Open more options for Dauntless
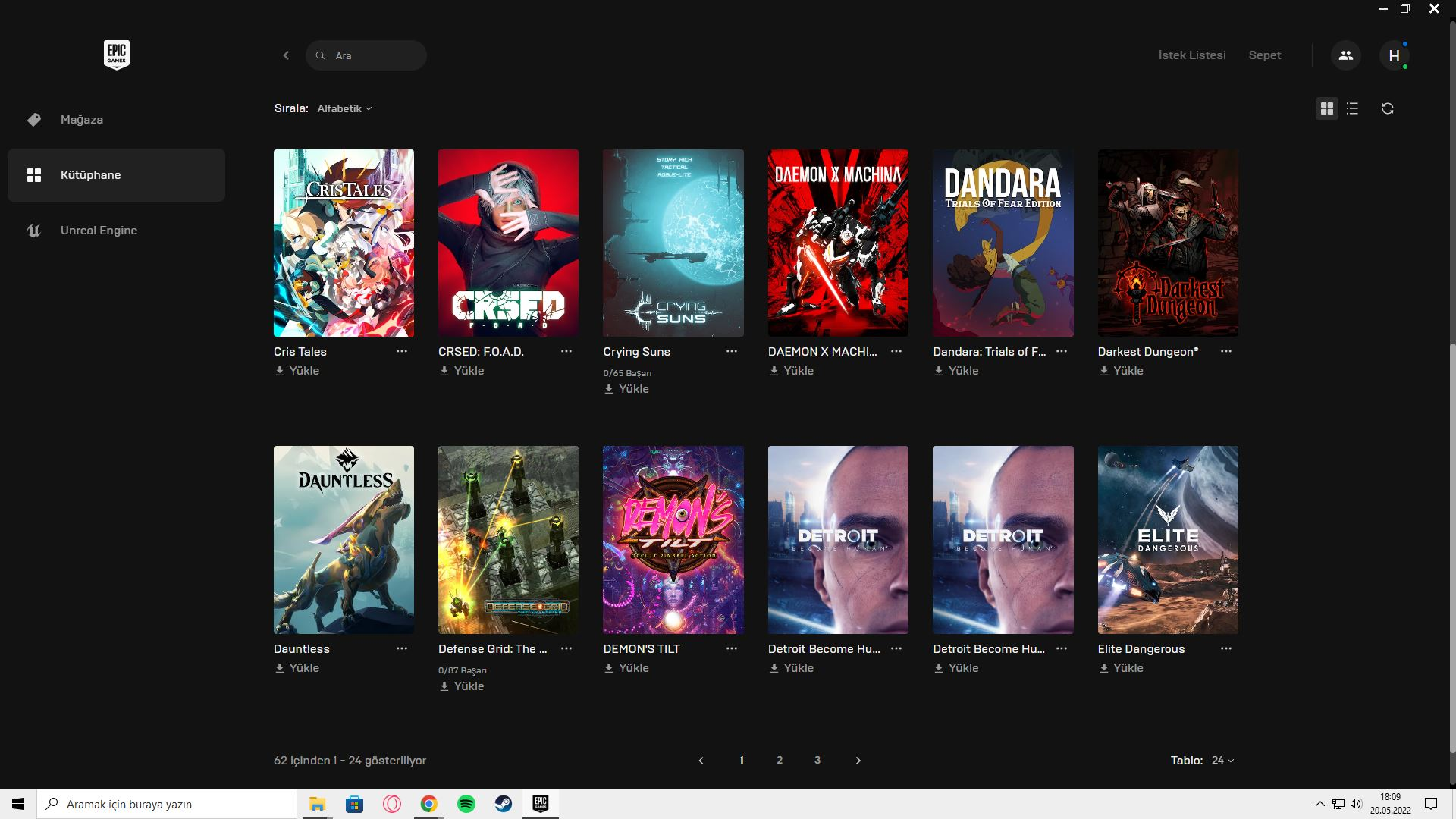This screenshot has width=1456, height=819. [x=402, y=648]
